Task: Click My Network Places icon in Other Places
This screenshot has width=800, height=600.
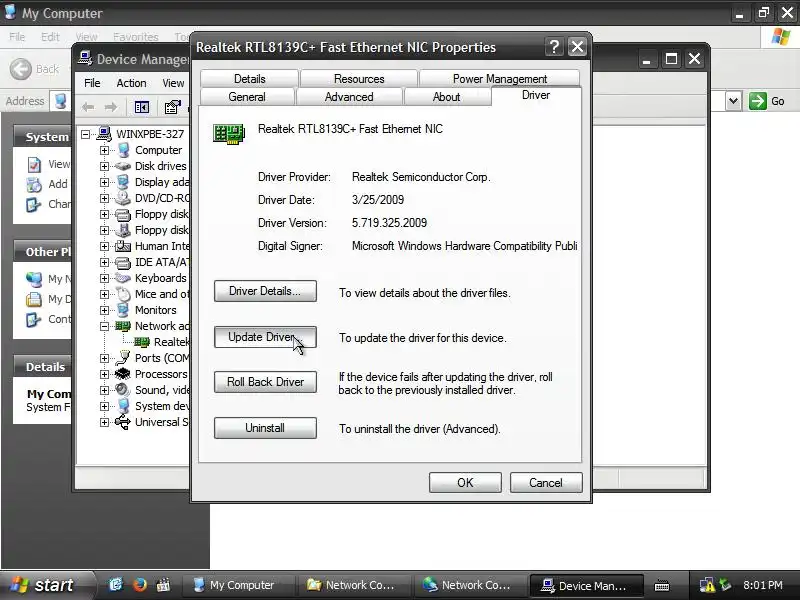Action: 34,279
